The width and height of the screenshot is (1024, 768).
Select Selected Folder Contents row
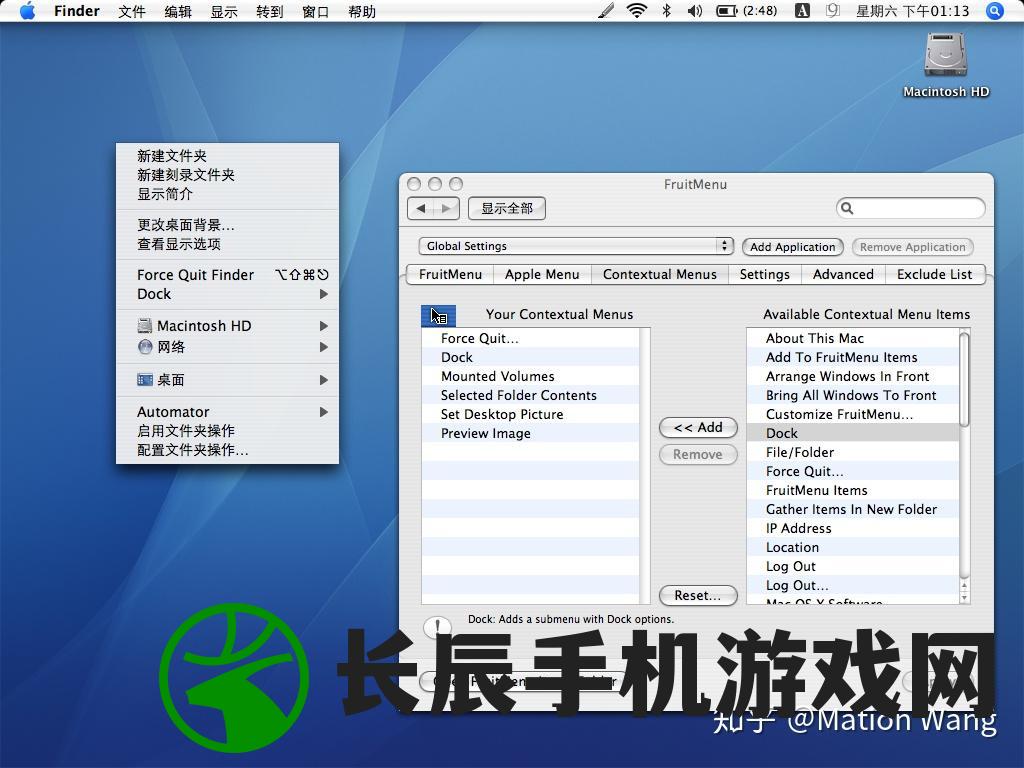point(530,395)
